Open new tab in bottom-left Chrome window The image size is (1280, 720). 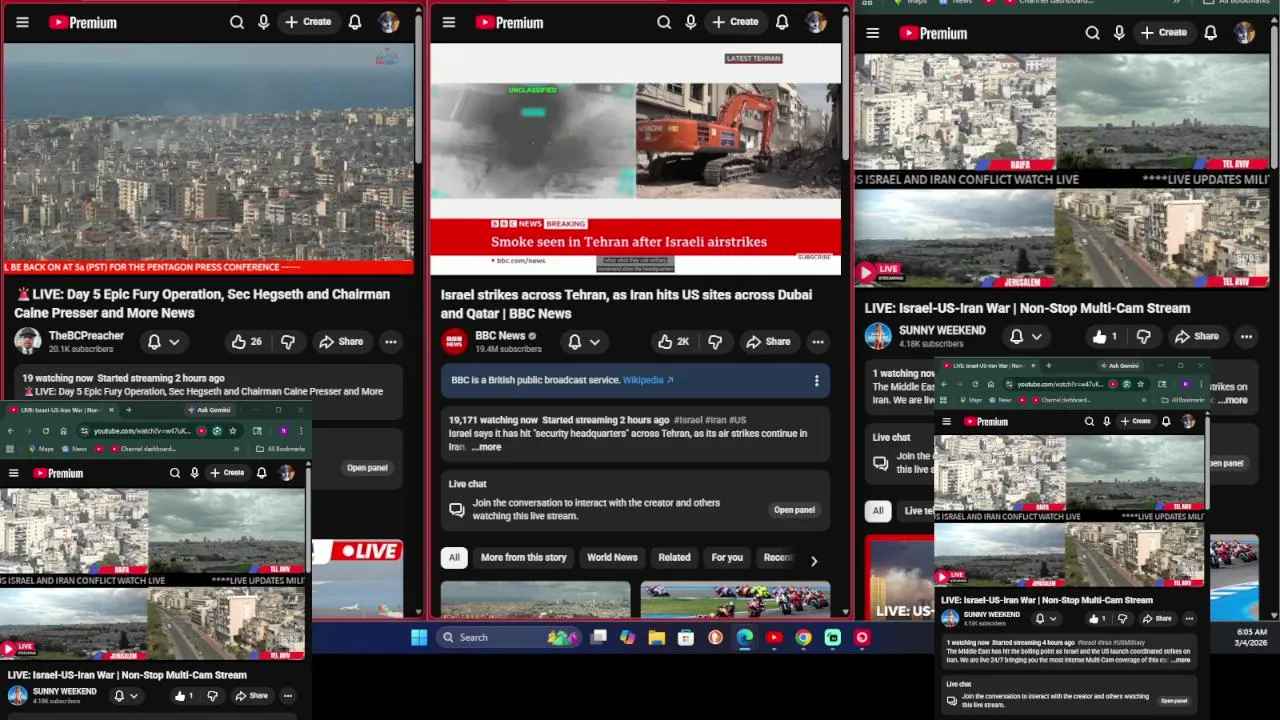click(128, 410)
